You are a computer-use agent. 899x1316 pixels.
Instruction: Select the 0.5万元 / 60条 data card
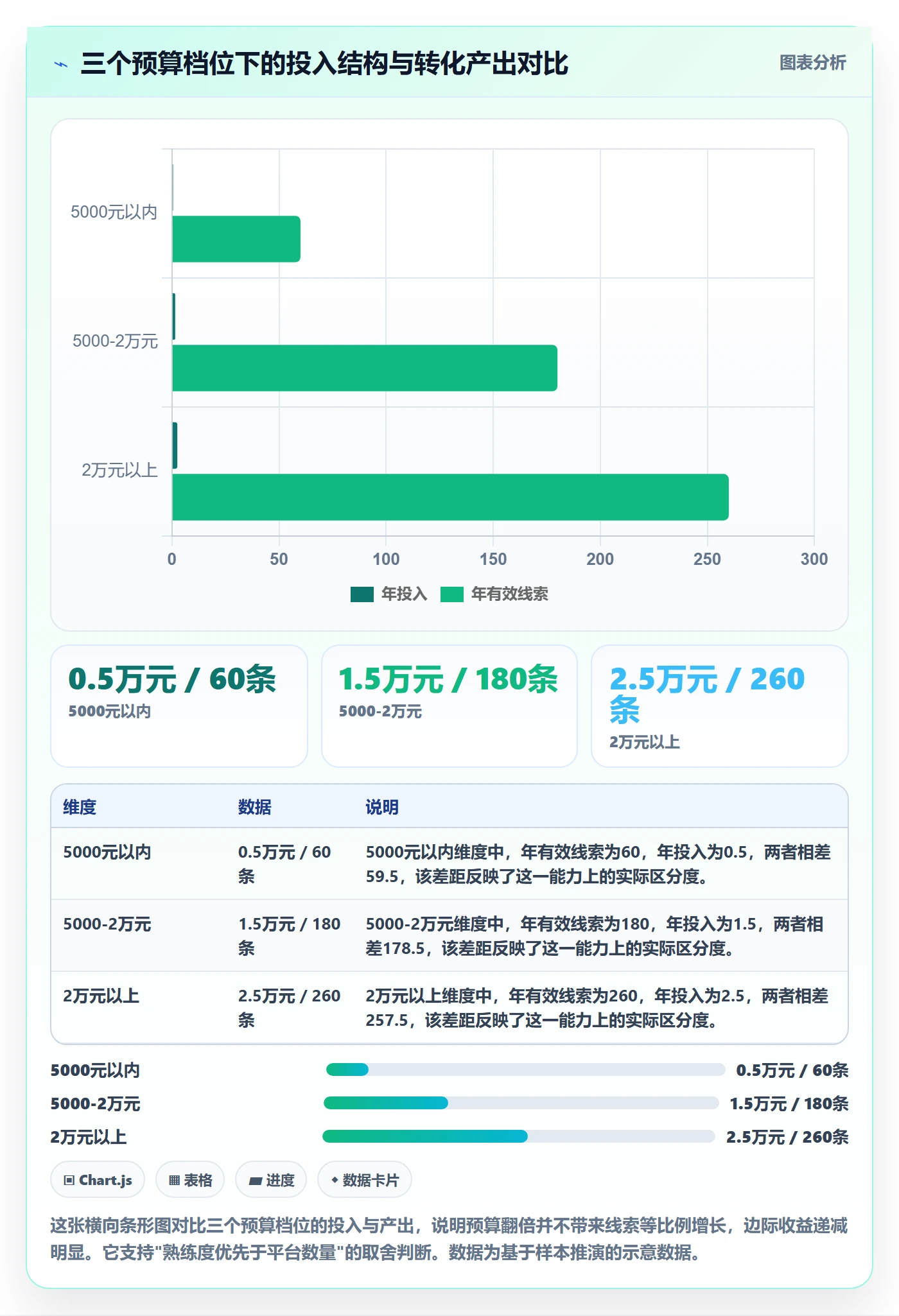click(x=179, y=706)
